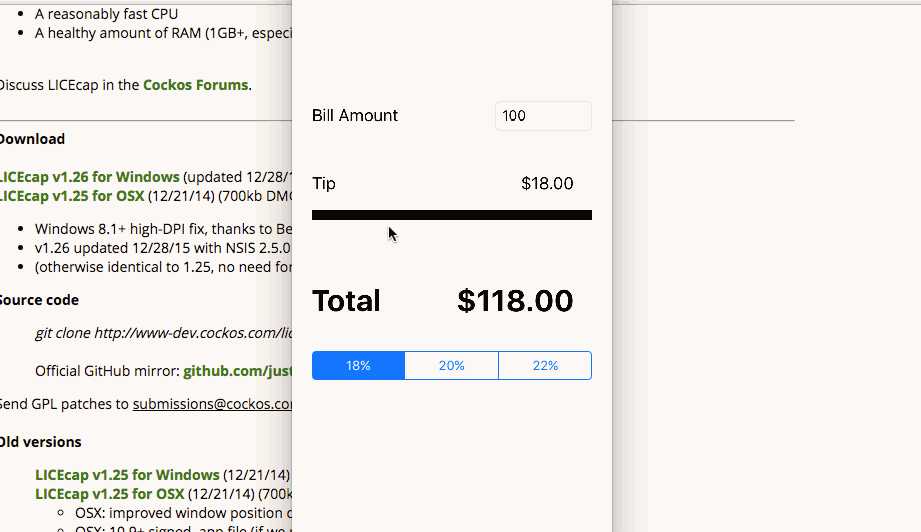Open the Cockos Forums link

pos(195,85)
